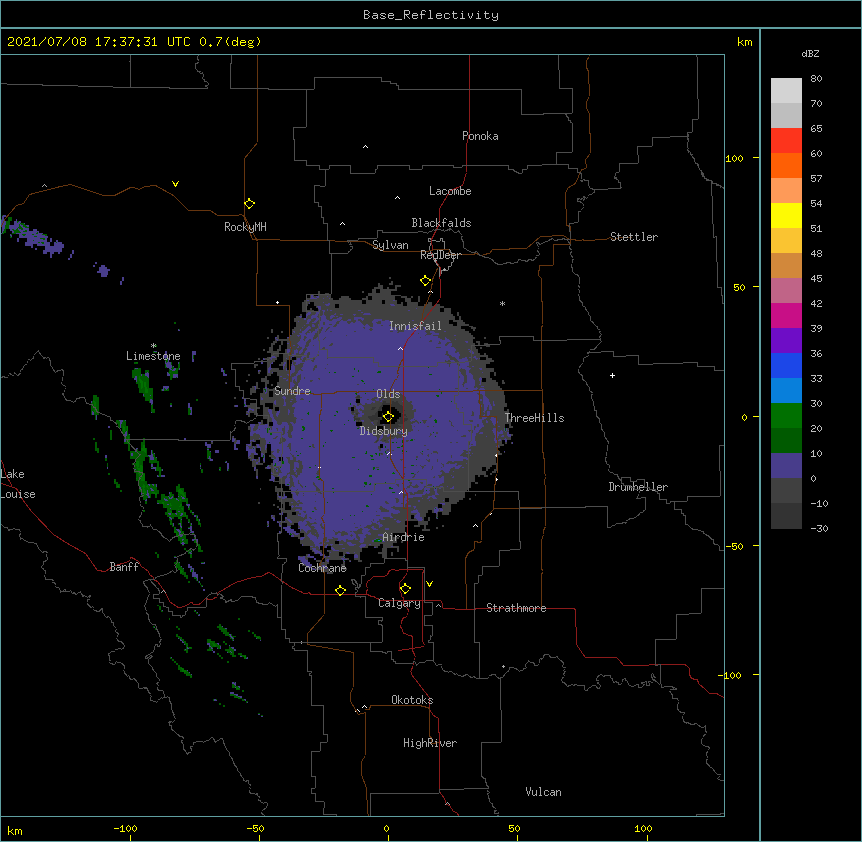Pick the magenta 39-42 dBZ legend swatch
The width and height of the screenshot is (862, 842).
tap(786, 315)
